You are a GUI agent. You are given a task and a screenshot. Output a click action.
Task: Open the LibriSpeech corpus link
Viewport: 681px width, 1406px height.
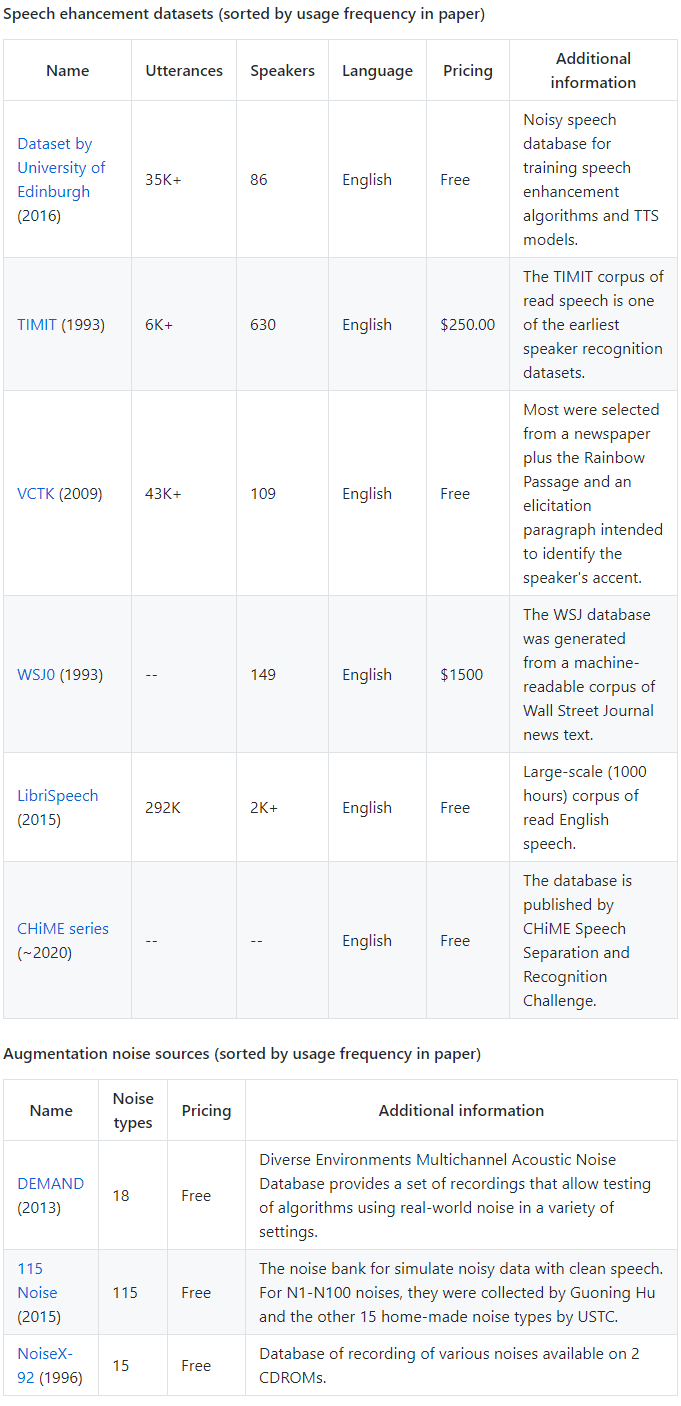57,796
